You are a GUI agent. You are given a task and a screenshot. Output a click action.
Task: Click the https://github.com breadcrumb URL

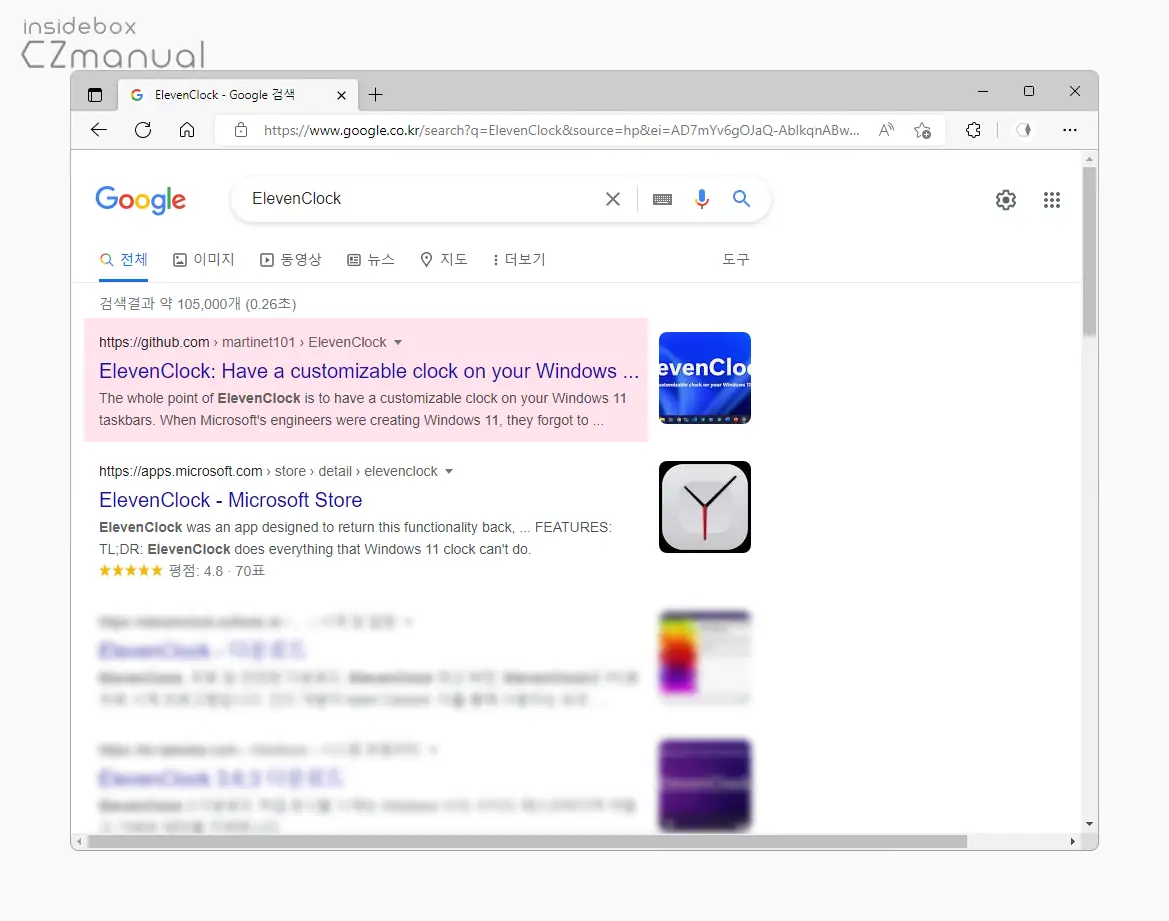(154, 342)
